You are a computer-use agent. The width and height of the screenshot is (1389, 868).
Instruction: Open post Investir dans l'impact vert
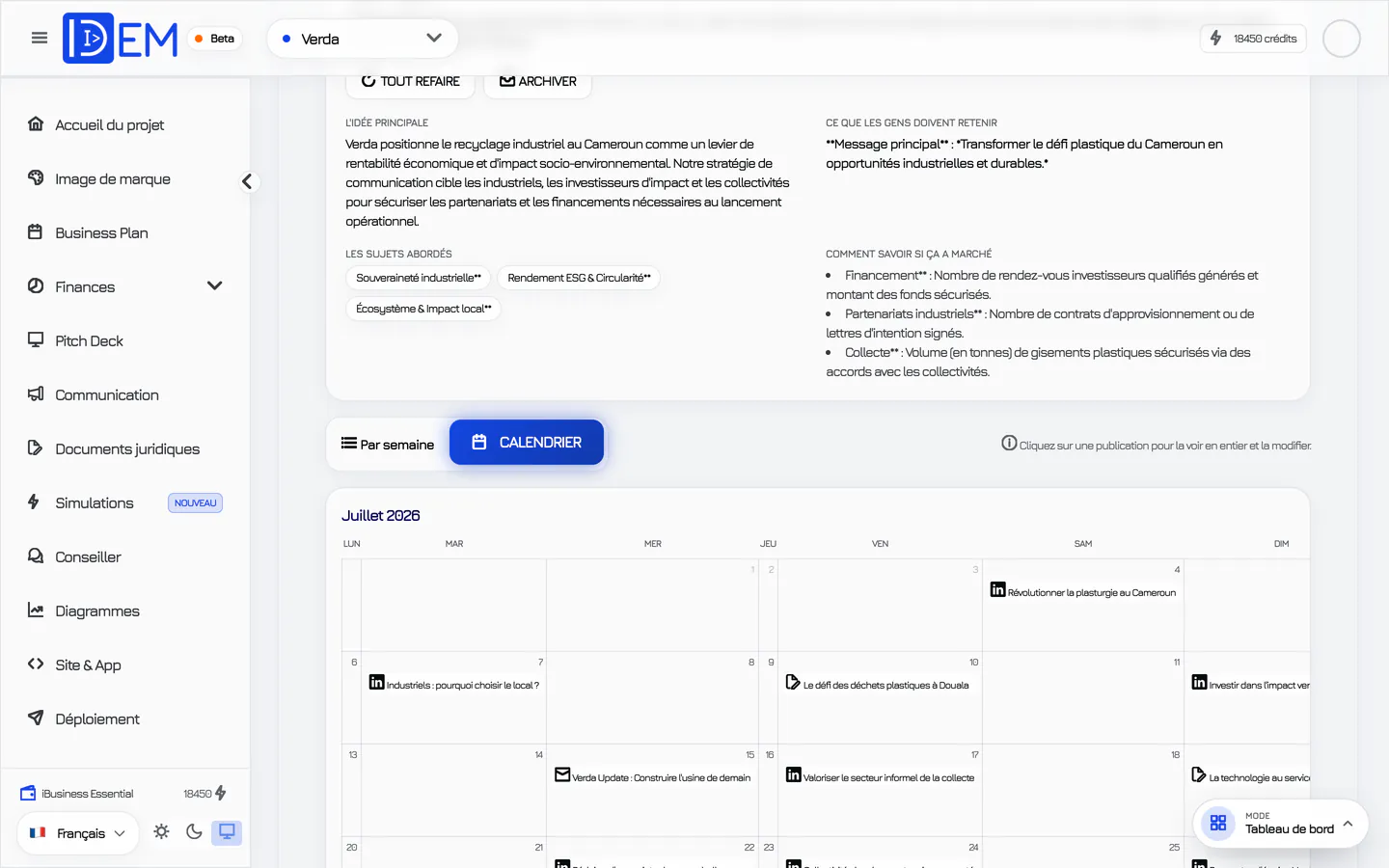click(1251, 684)
